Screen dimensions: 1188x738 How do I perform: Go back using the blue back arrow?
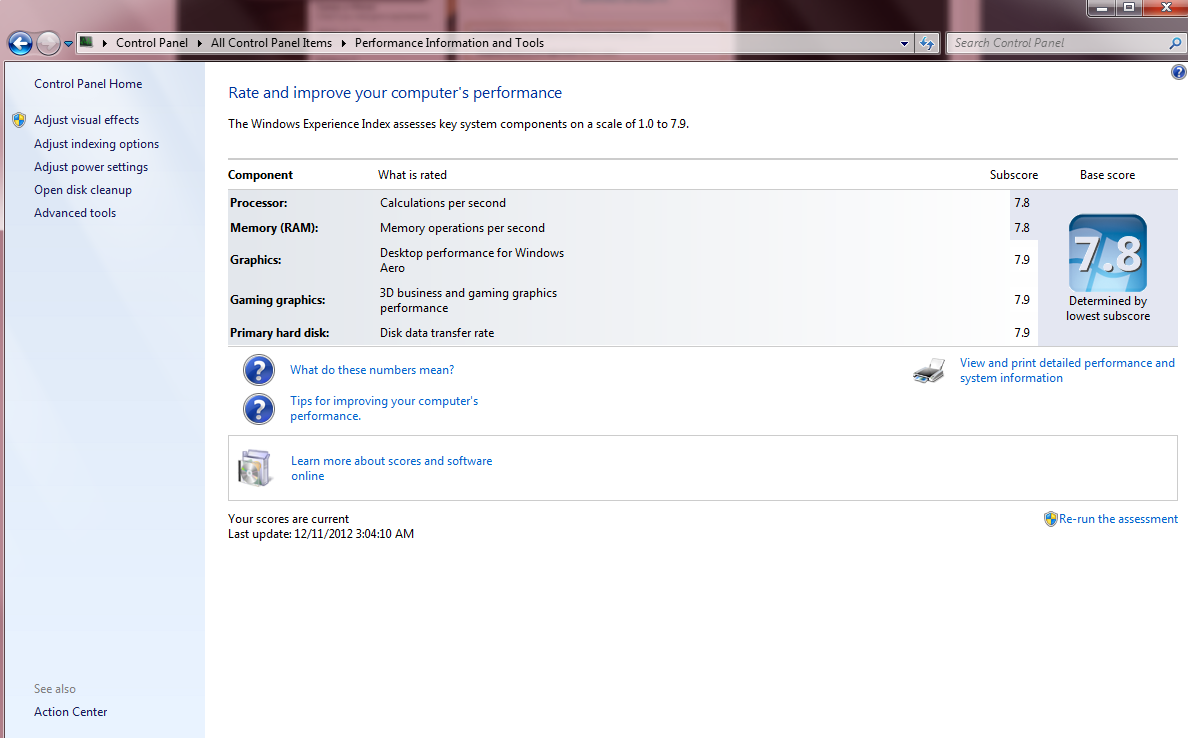point(20,43)
